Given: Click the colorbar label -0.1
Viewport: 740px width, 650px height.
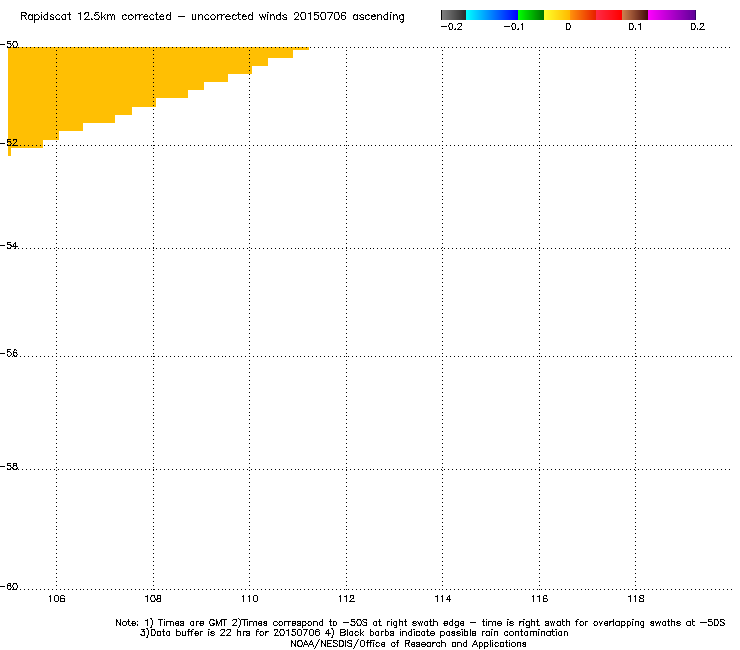Looking at the screenshot, I should [x=513, y=27].
